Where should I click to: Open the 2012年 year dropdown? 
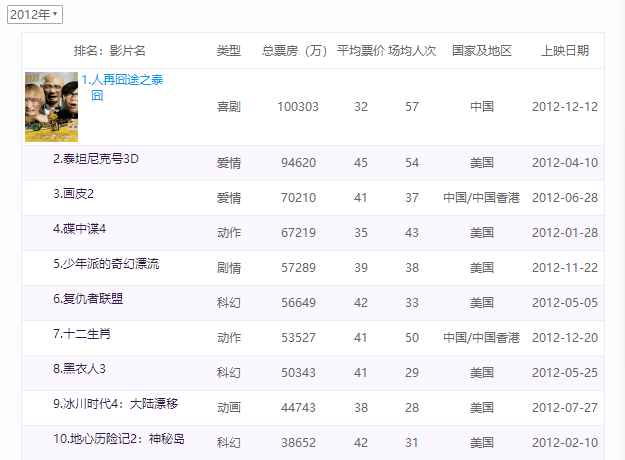coord(34,14)
